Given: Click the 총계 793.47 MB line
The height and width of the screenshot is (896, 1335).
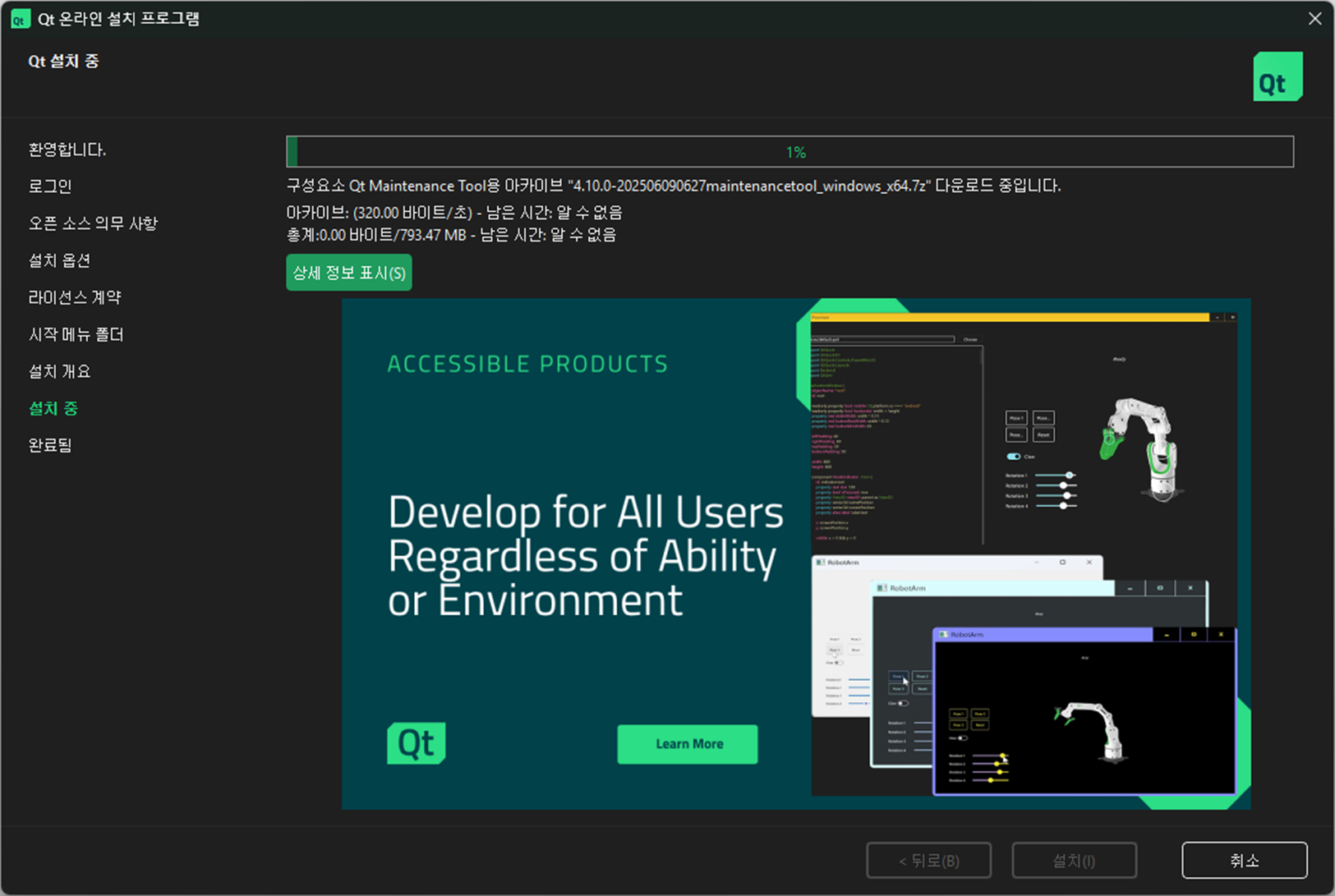Looking at the screenshot, I should click(451, 235).
